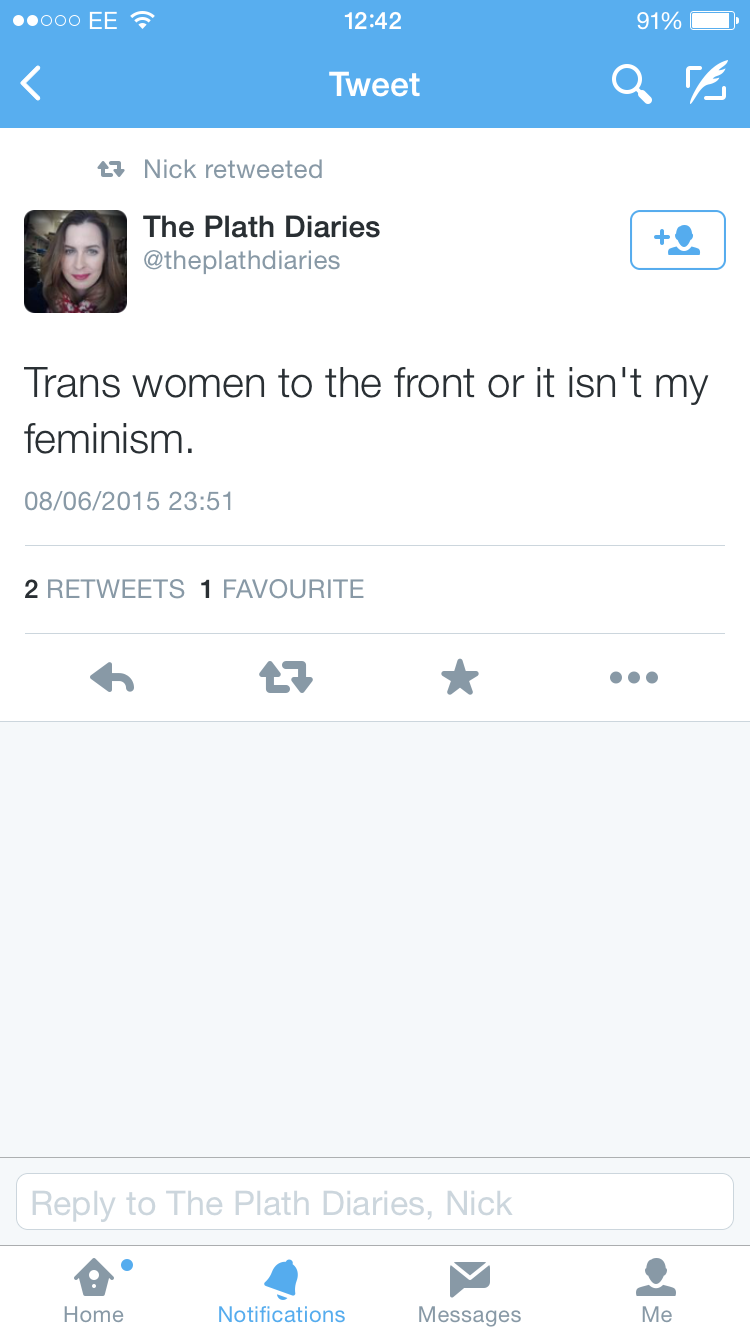This screenshot has width=750, height=1334.
Task: Reply to this tweet
Action: (x=112, y=678)
